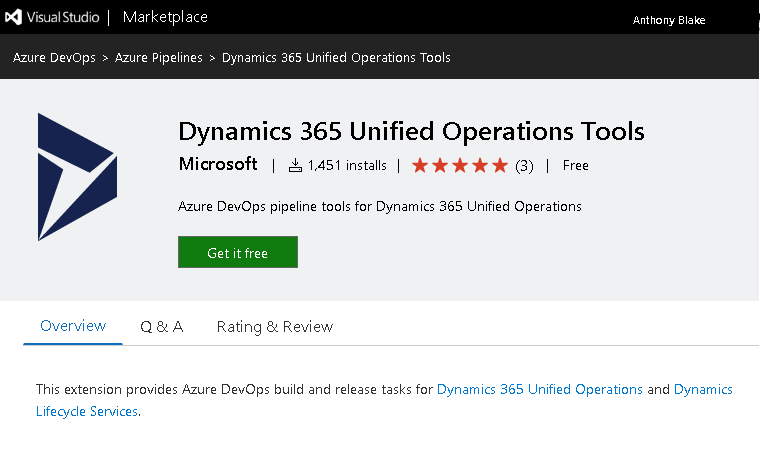Go to Azure DevOps breadcrumb
This screenshot has width=760, height=460.
[x=54, y=57]
